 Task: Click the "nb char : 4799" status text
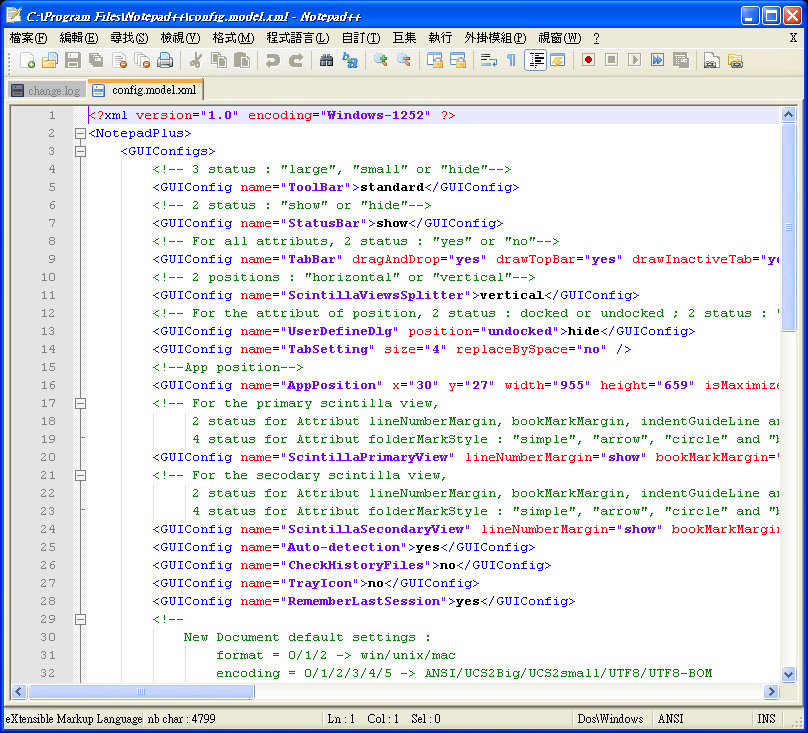181,719
